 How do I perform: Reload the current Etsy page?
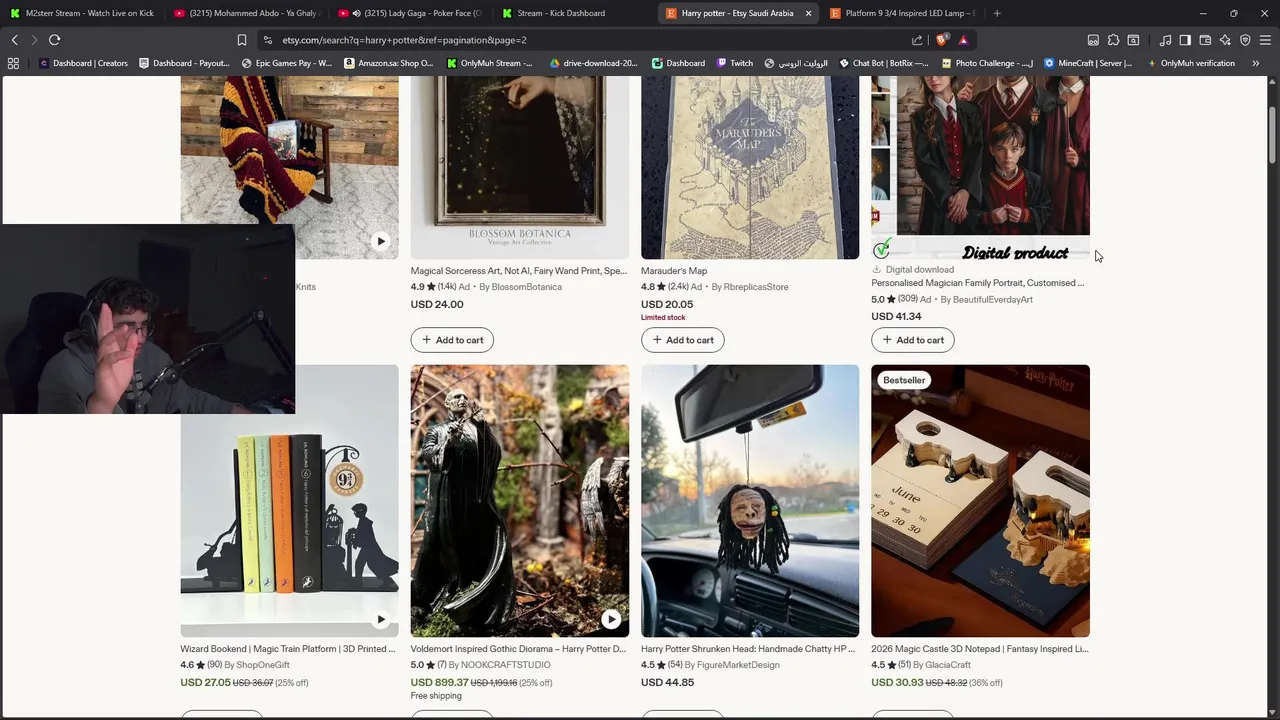(54, 40)
